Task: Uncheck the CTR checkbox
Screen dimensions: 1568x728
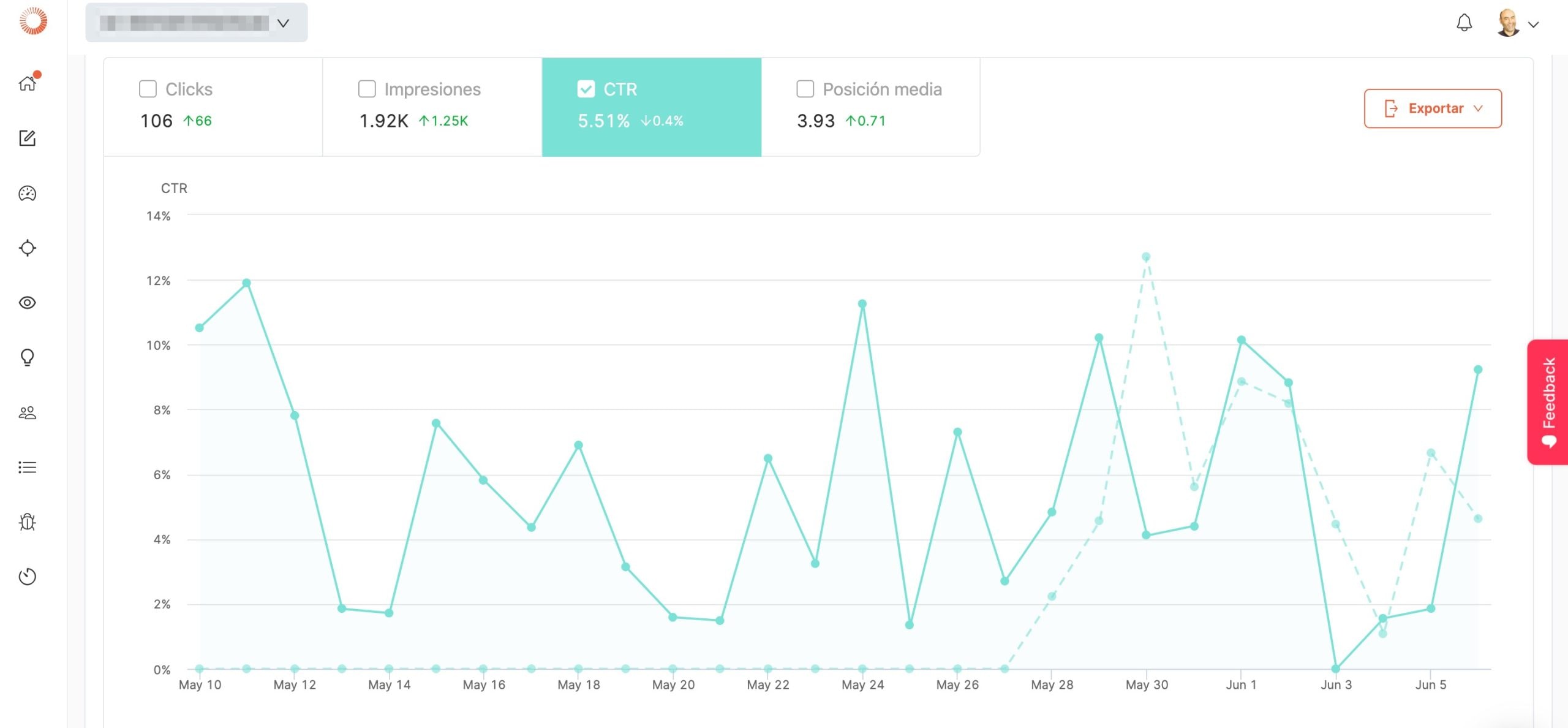Action: (586, 89)
